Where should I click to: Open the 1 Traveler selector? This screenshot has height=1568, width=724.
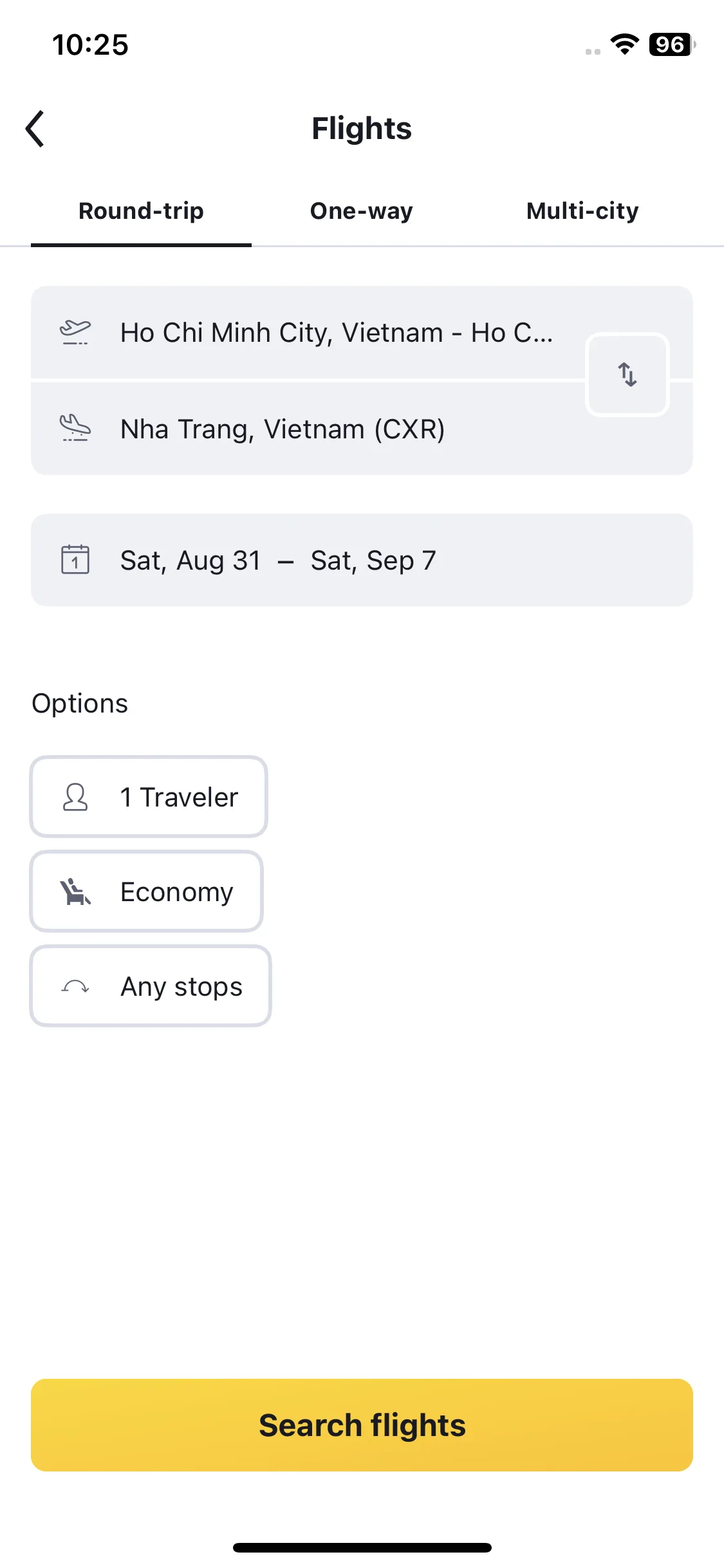(x=149, y=797)
